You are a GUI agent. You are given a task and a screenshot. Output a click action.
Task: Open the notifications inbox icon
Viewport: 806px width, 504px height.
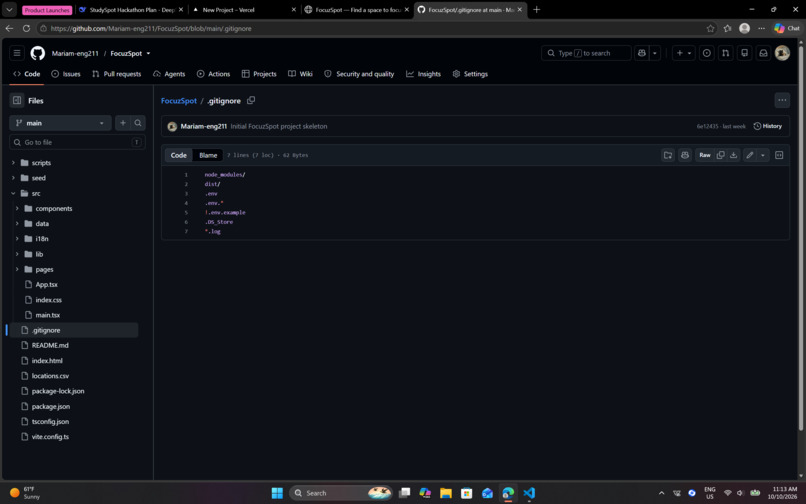(x=763, y=53)
